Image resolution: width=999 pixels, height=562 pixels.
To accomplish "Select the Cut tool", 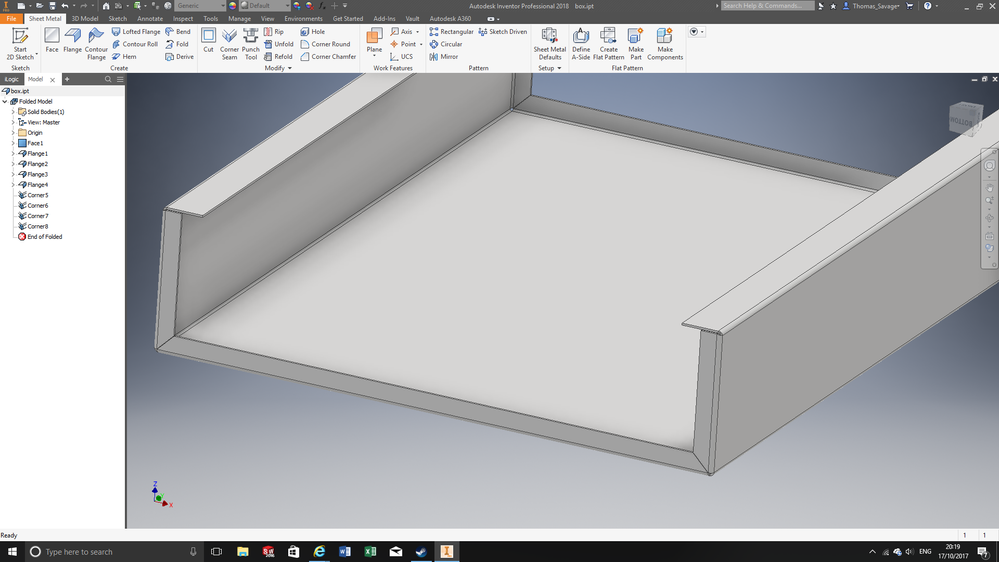I will [208, 41].
